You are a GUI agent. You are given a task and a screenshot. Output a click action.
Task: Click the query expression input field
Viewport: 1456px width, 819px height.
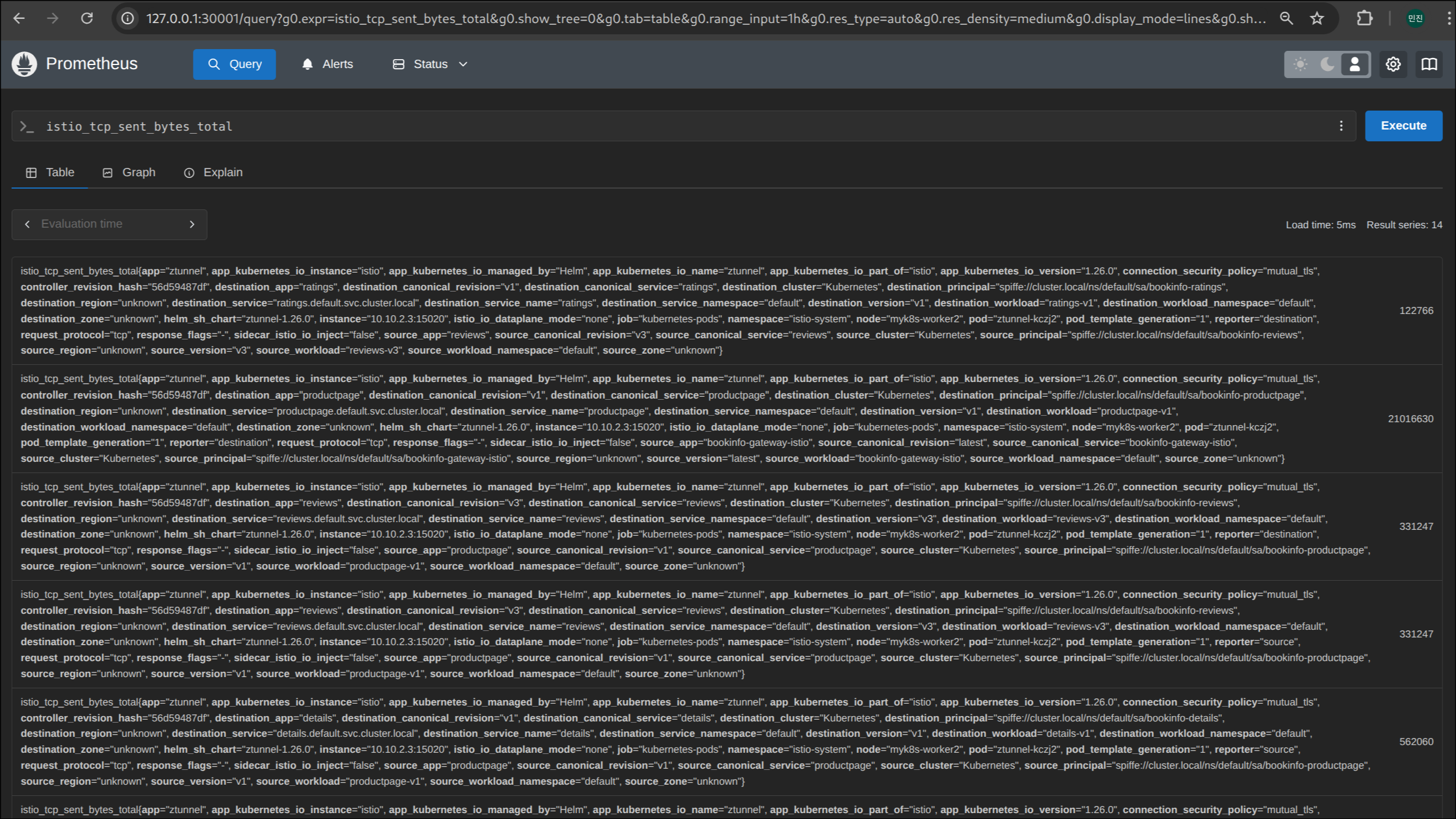click(683, 126)
